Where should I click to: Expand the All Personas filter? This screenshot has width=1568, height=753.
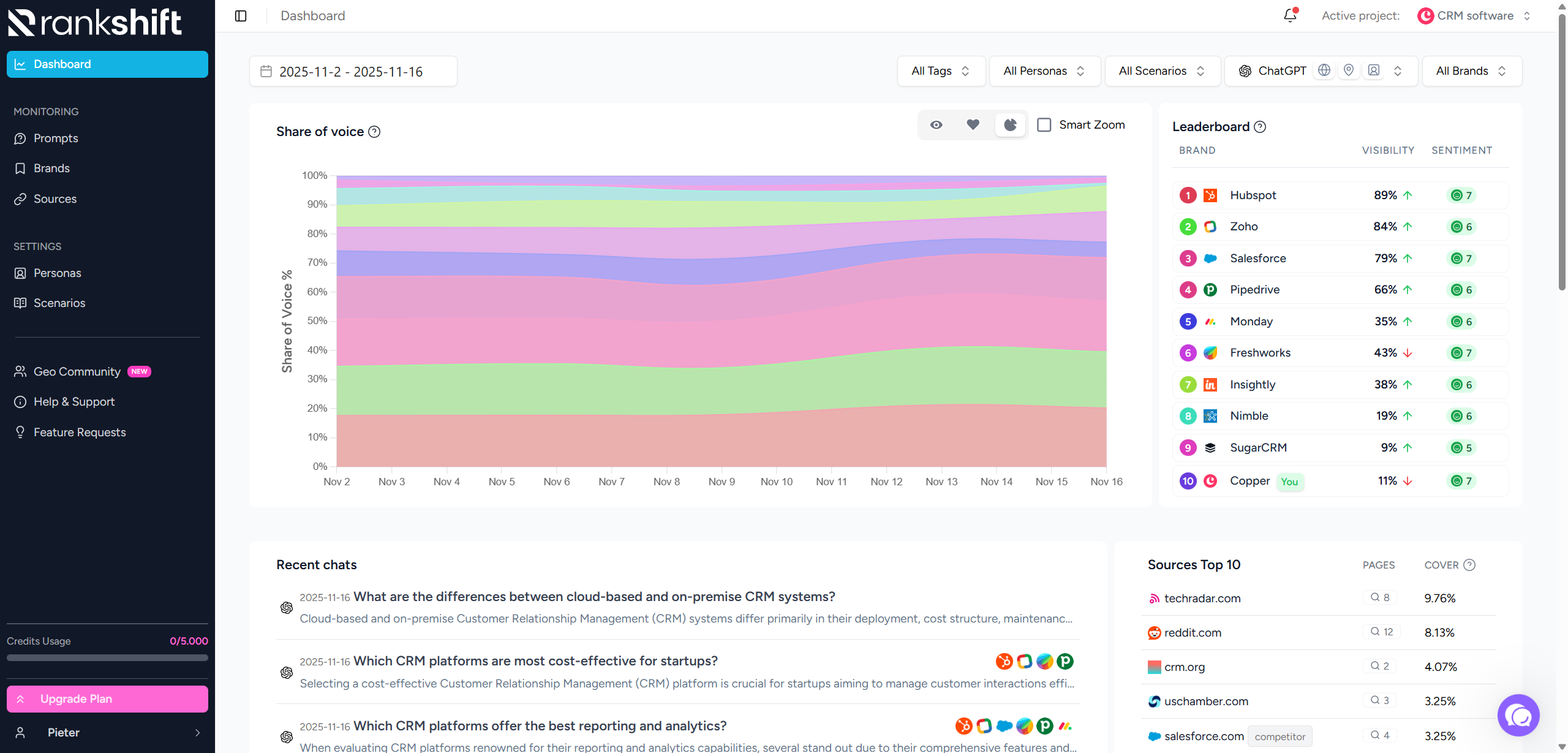point(1044,70)
